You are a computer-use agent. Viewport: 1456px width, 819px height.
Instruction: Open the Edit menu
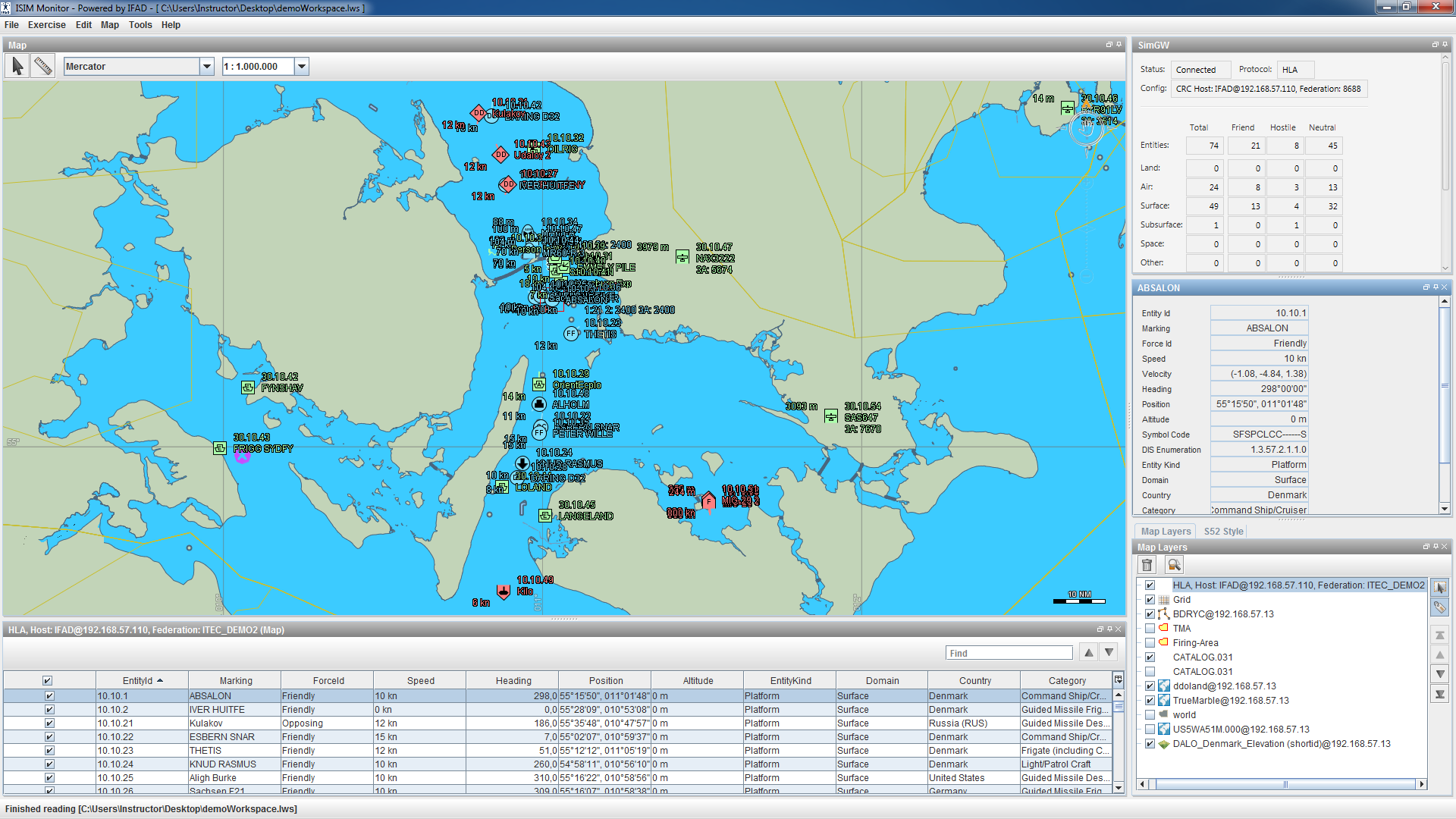coord(83,25)
